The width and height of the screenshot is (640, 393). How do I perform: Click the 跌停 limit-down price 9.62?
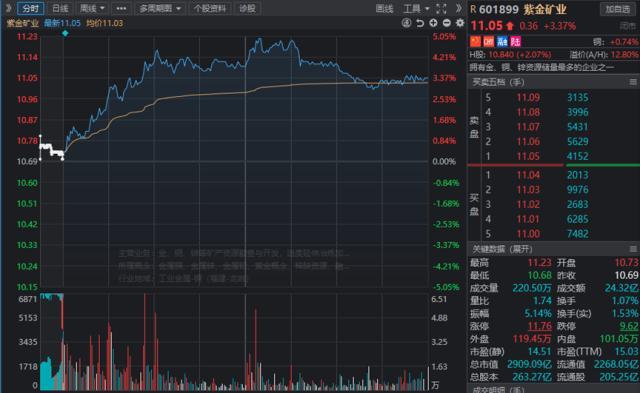point(629,326)
